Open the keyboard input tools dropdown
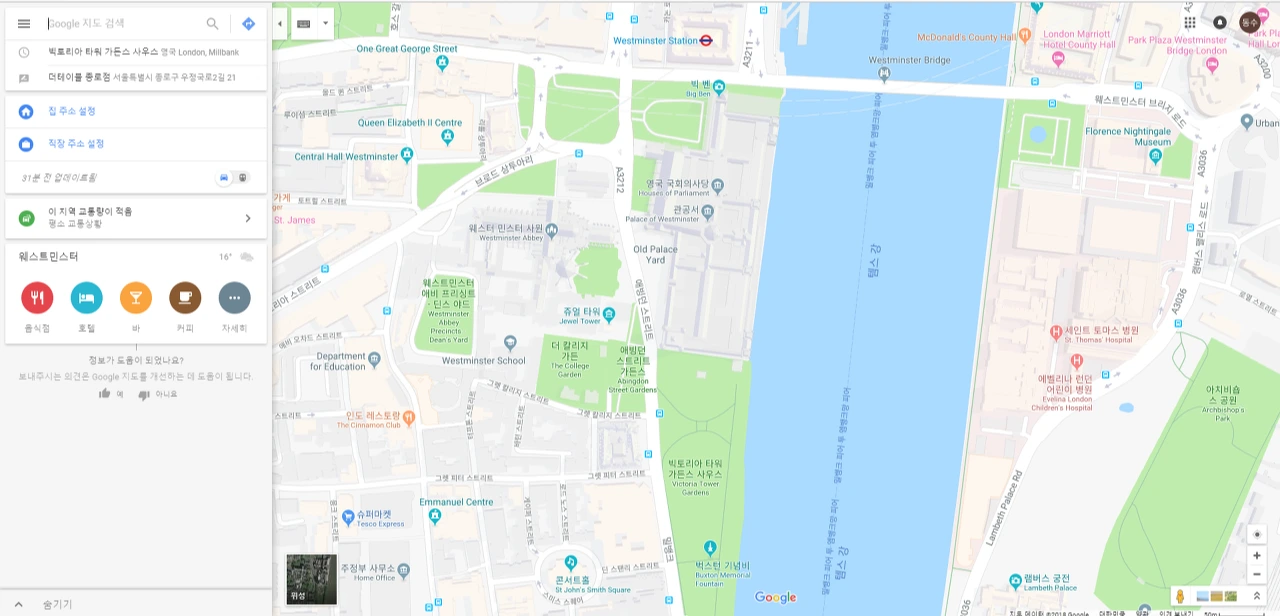The width and height of the screenshot is (1280, 616). 312,23
